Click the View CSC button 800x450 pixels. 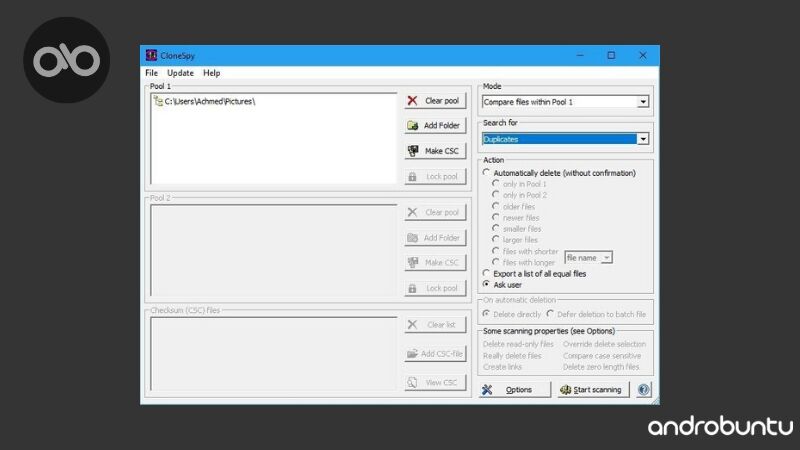coord(435,383)
